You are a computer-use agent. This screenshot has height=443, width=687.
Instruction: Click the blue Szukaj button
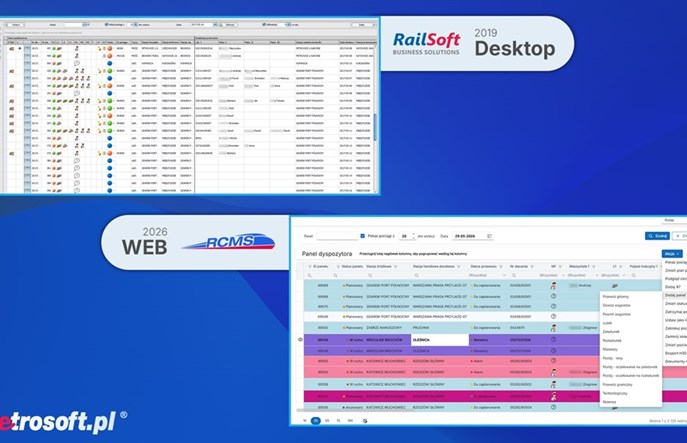(657, 236)
